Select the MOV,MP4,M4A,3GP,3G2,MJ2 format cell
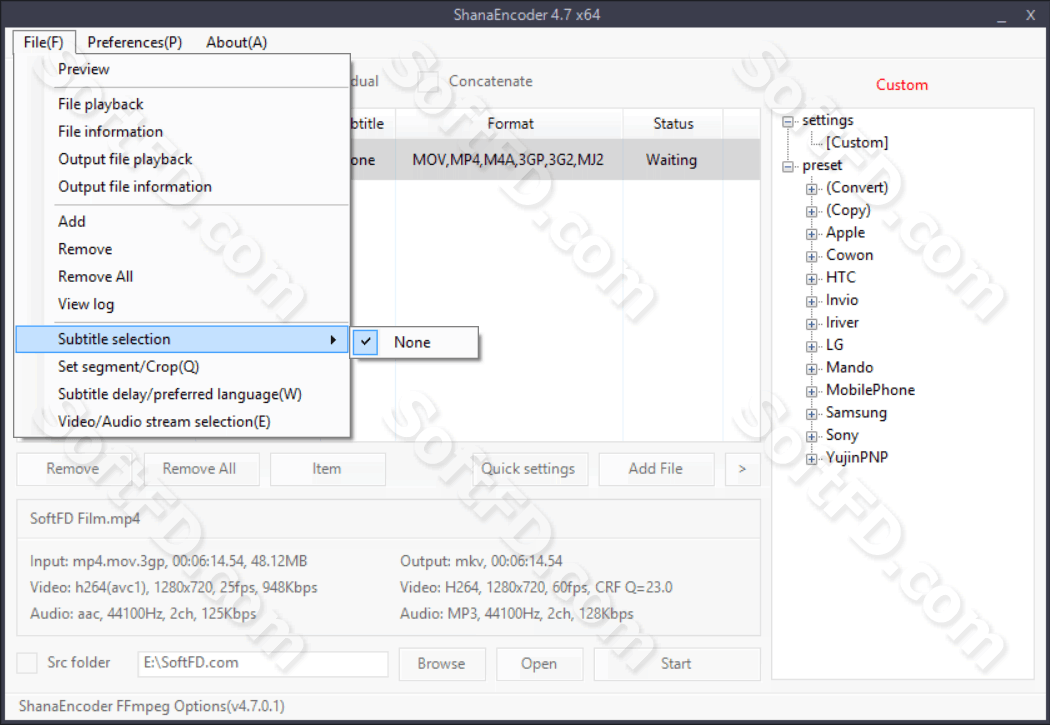 [x=508, y=160]
